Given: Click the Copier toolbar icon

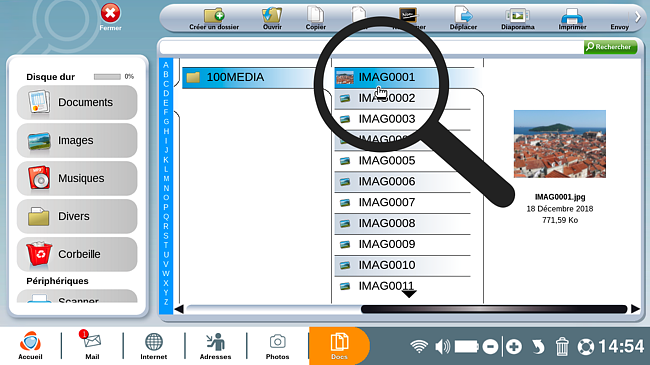Looking at the screenshot, I should [x=315, y=15].
